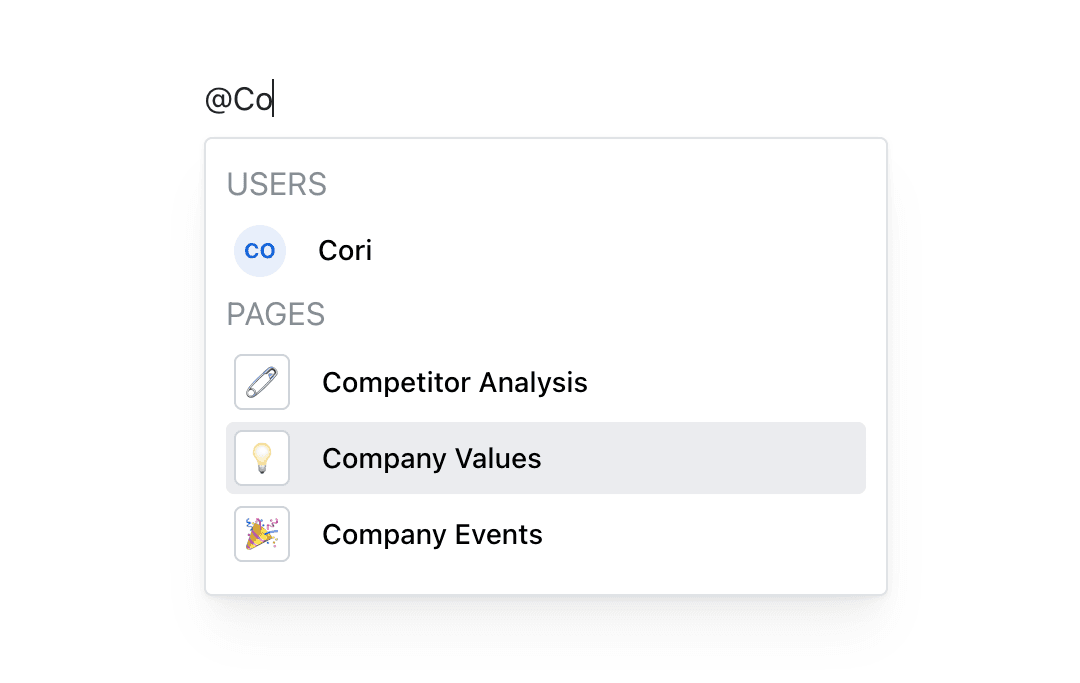1080x683 pixels.
Task: Click the lightbulb page icon
Action: [262, 458]
